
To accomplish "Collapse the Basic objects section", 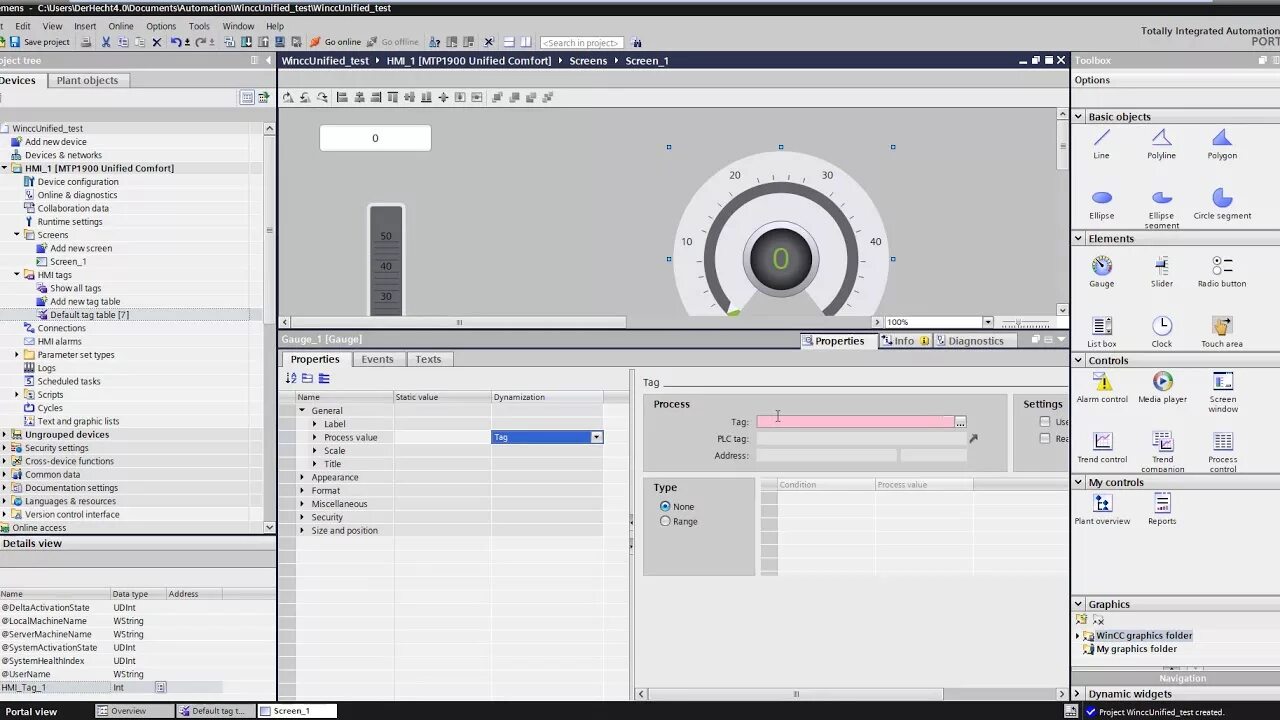I will coord(1078,116).
